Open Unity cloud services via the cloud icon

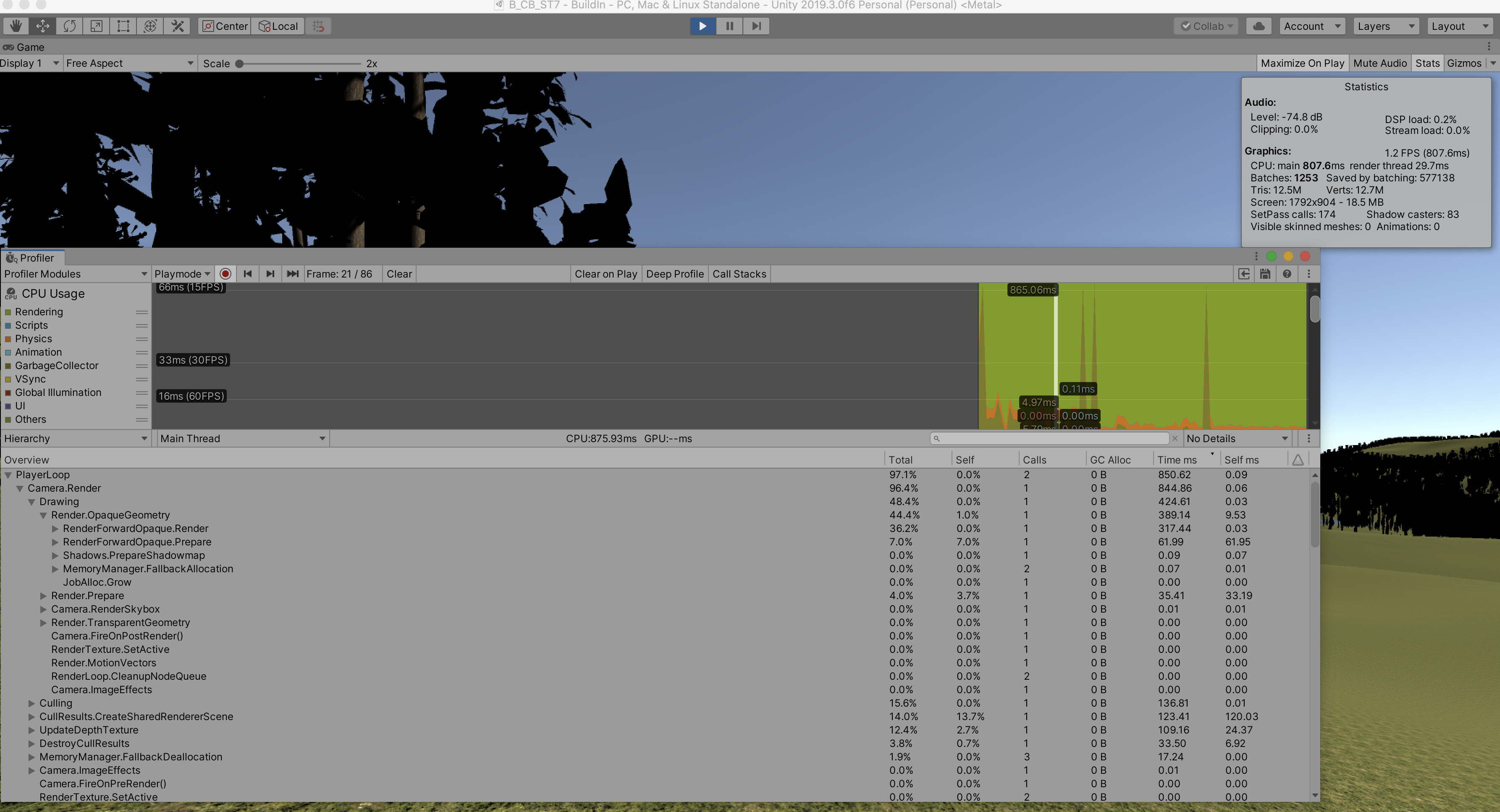coord(1258,26)
